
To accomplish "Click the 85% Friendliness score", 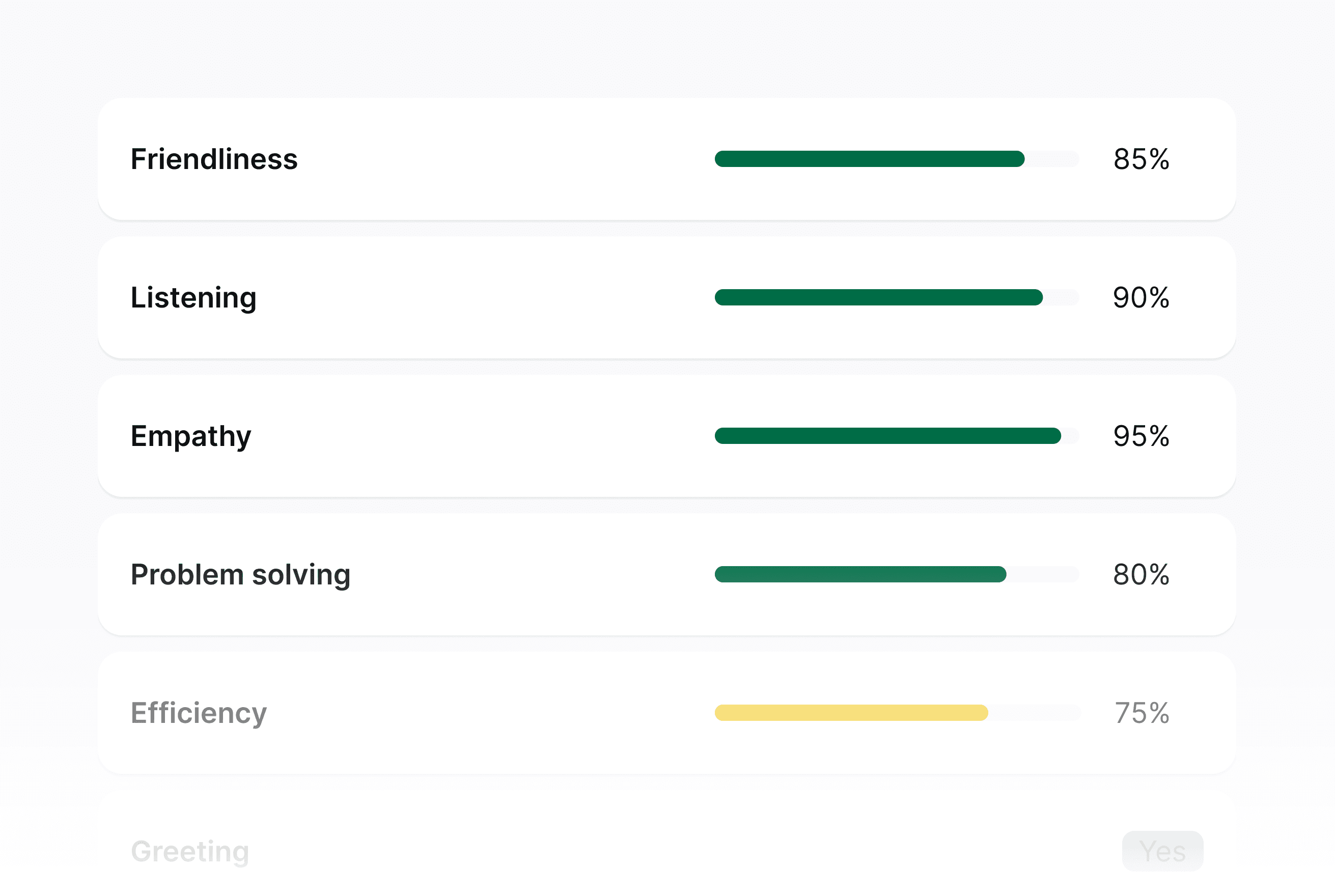I will (1141, 159).
